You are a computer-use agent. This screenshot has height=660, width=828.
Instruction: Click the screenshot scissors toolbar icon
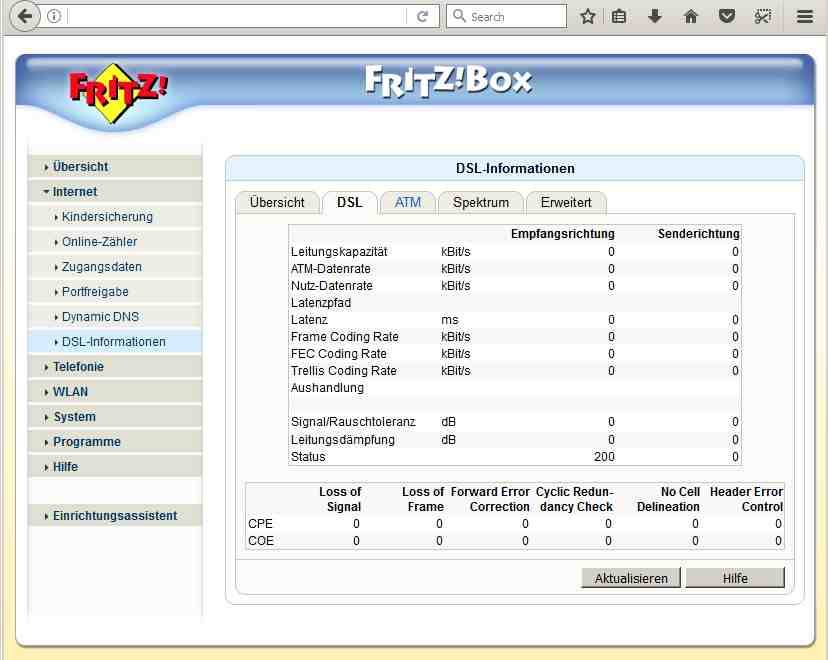(x=763, y=16)
